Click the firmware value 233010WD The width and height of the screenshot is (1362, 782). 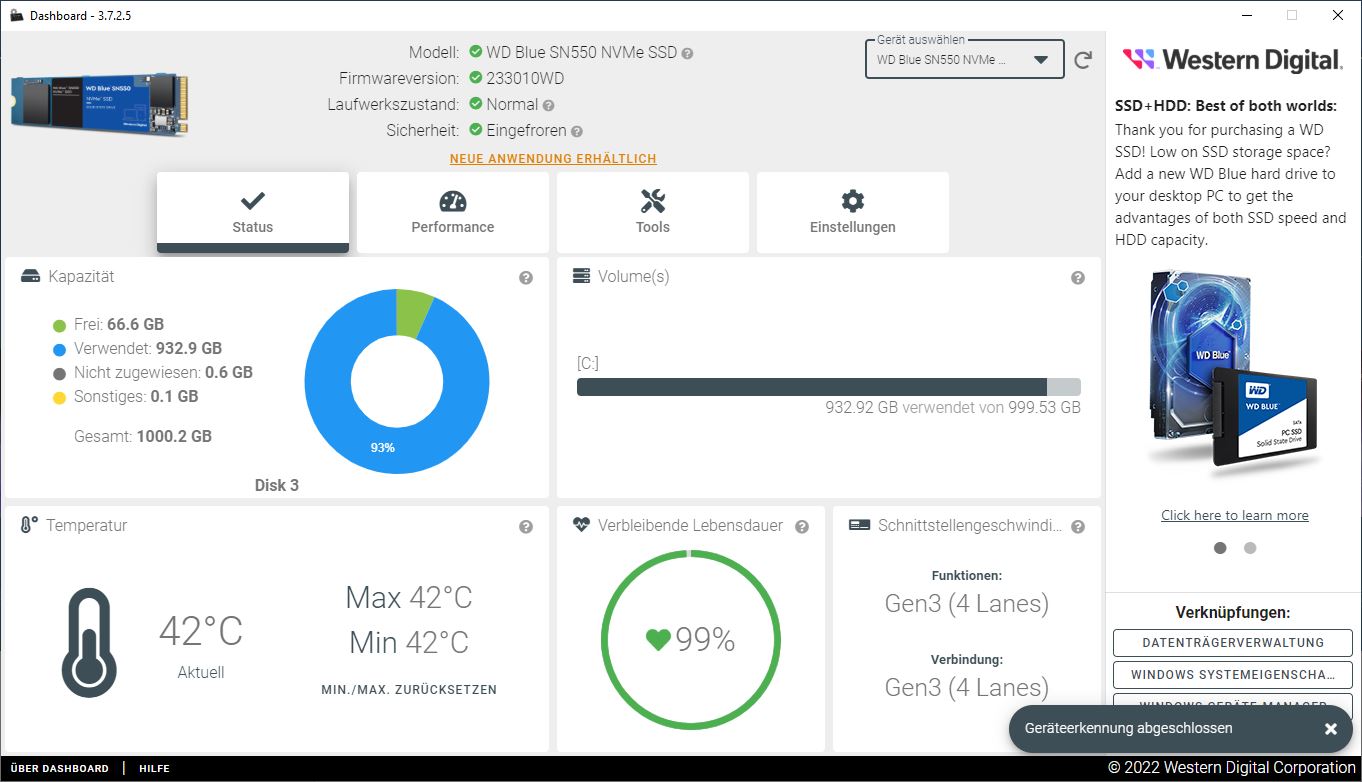525,78
